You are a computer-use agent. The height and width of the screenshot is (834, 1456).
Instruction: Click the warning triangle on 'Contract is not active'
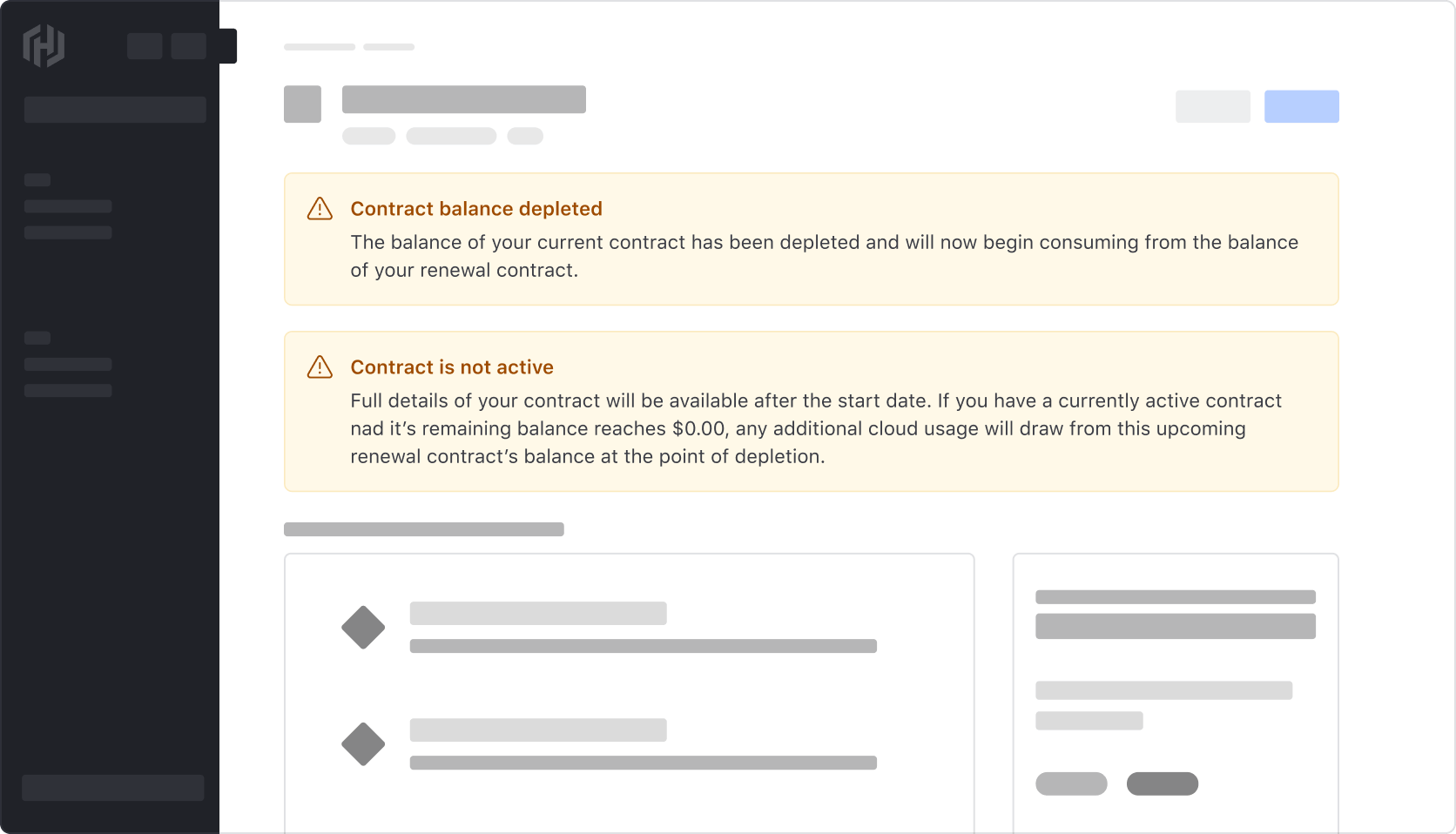[320, 367]
